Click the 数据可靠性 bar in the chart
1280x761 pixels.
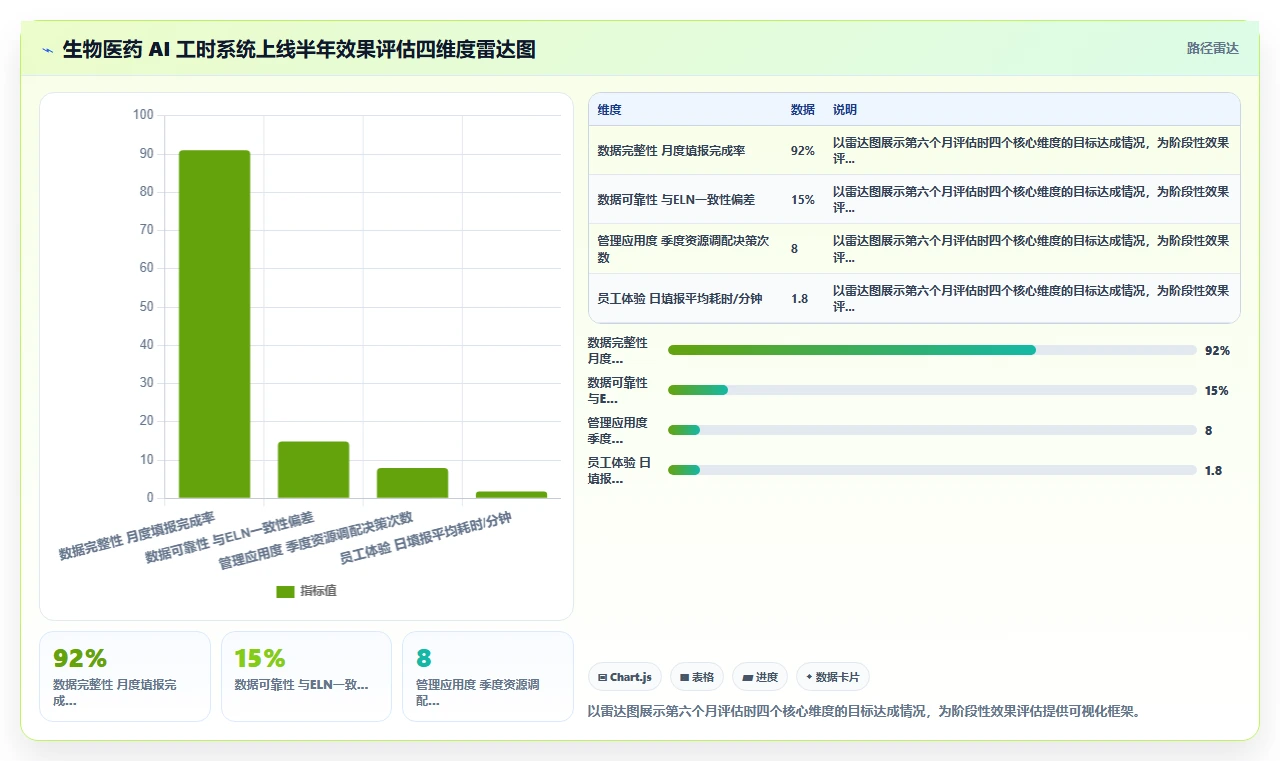[x=313, y=469]
